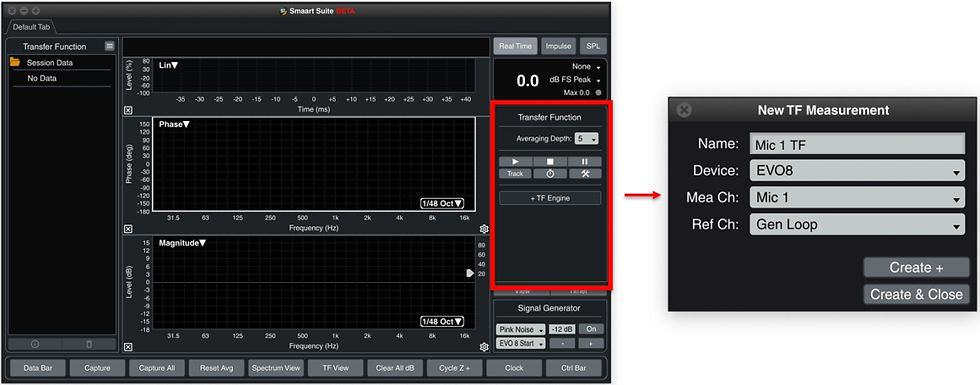Open the Mea Ch Mic 1 dropdown
Viewport: 980px width, 385px height.
click(x=857, y=198)
